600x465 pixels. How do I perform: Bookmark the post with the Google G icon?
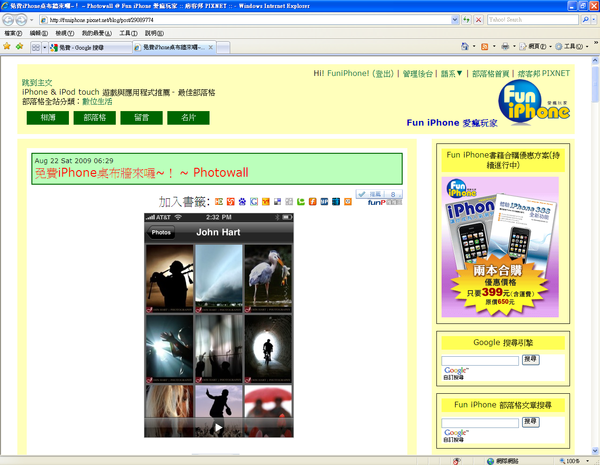coord(254,202)
